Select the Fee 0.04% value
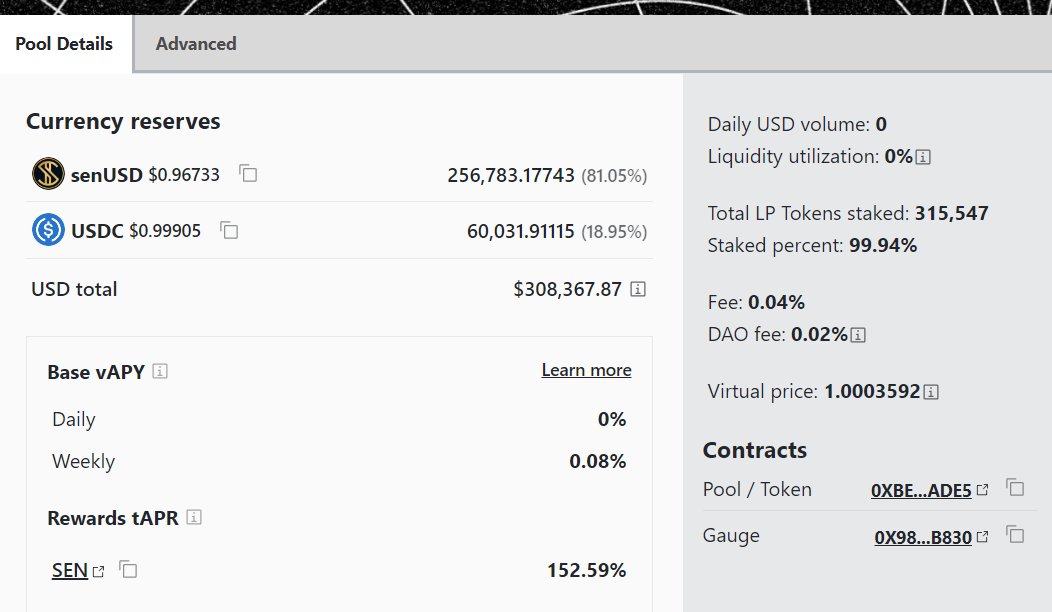Screen dimensions: 1052x612 click(x=776, y=303)
